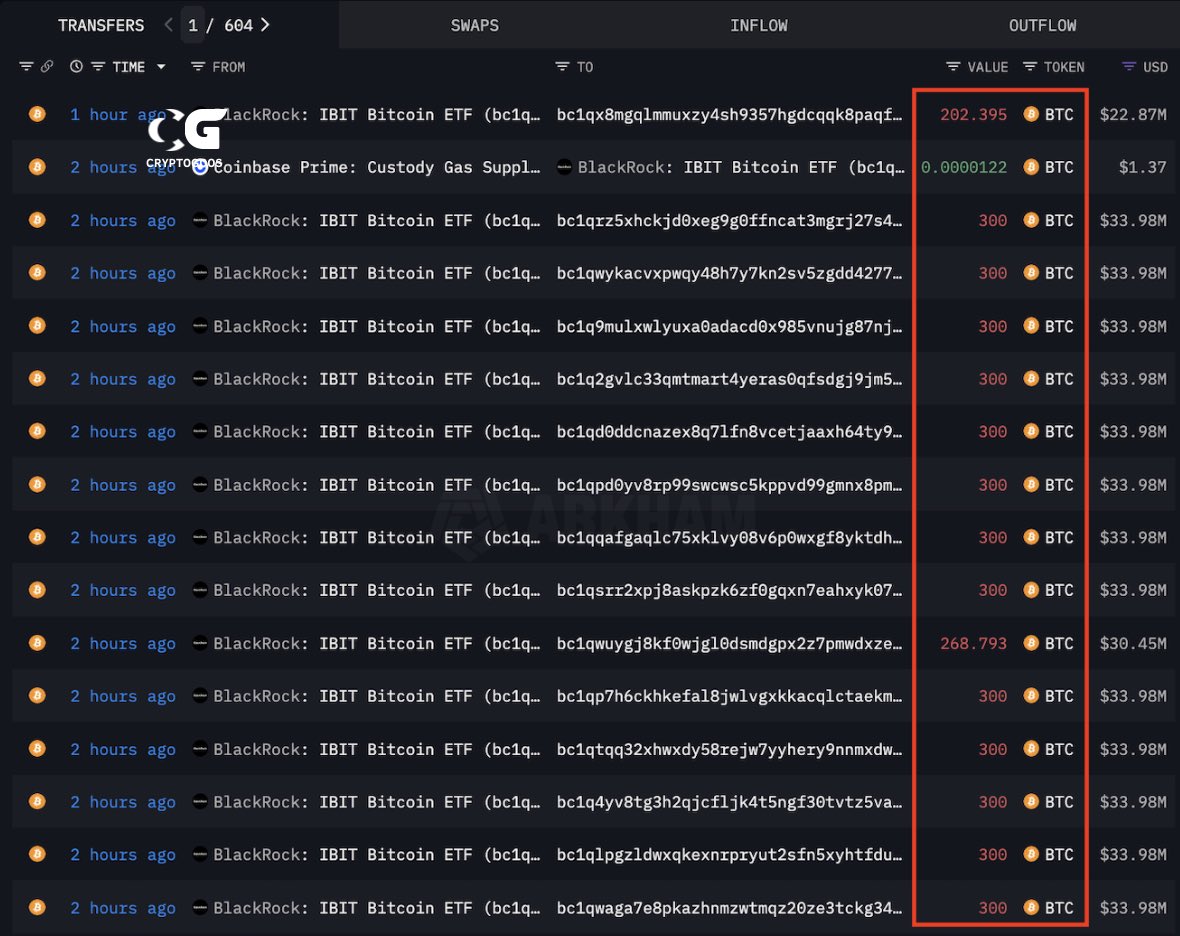Open address bc1qwykacvxpwqy48h7y7kn2sv5zgdd4277

click(729, 273)
